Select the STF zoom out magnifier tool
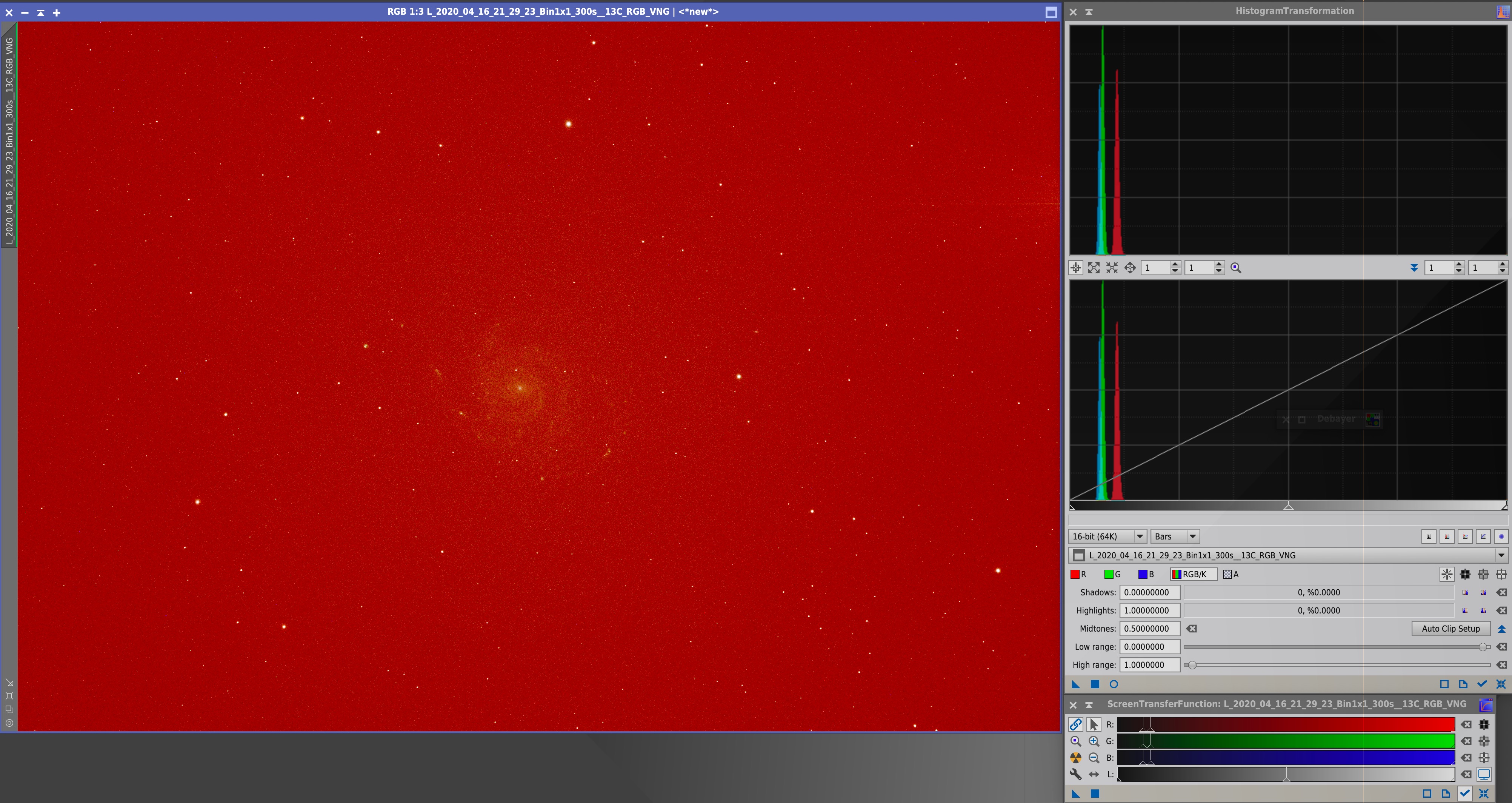The width and height of the screenshot is (1512, 803). 1094,758
